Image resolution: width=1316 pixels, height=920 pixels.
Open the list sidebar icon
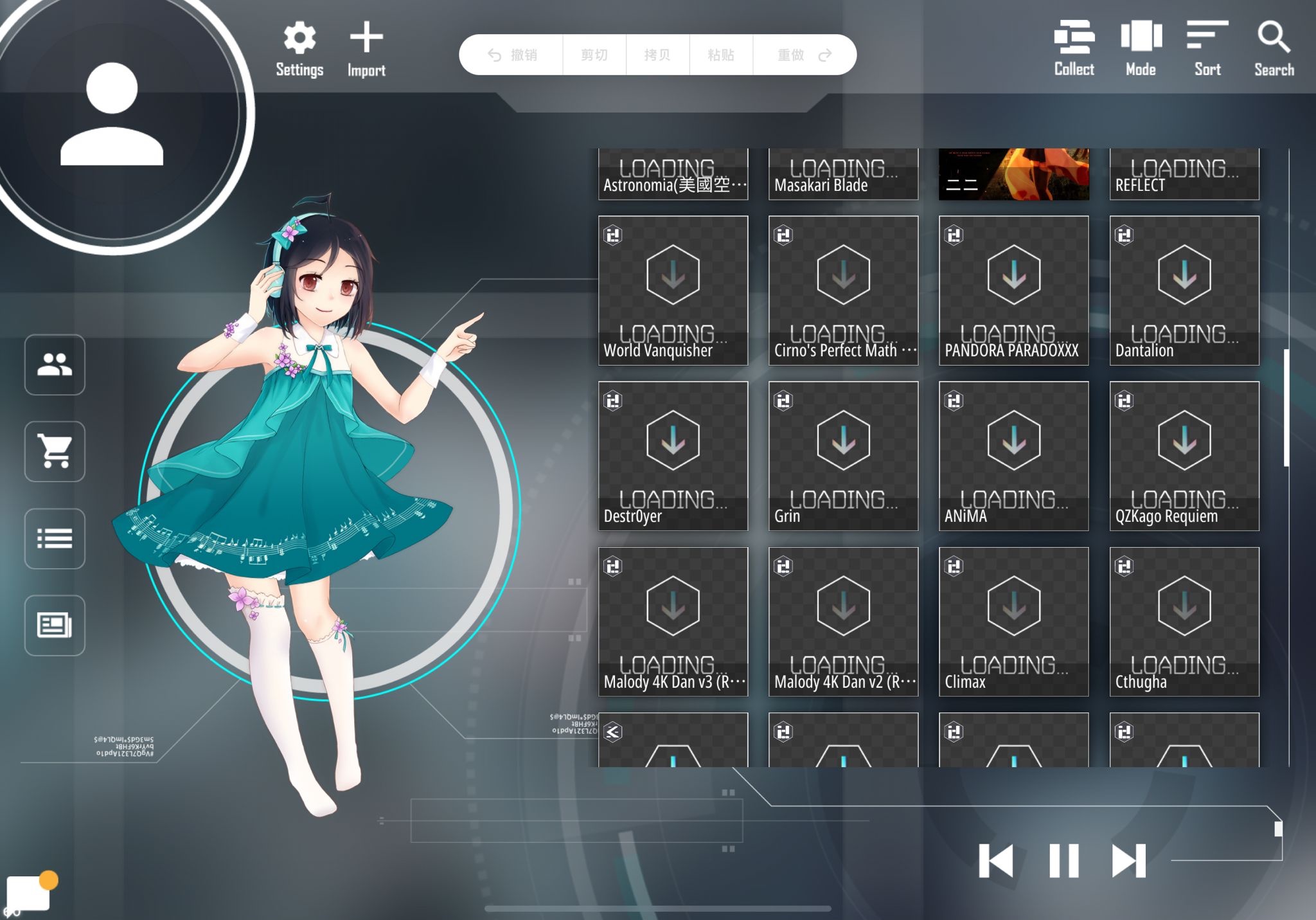coord(55,539)
